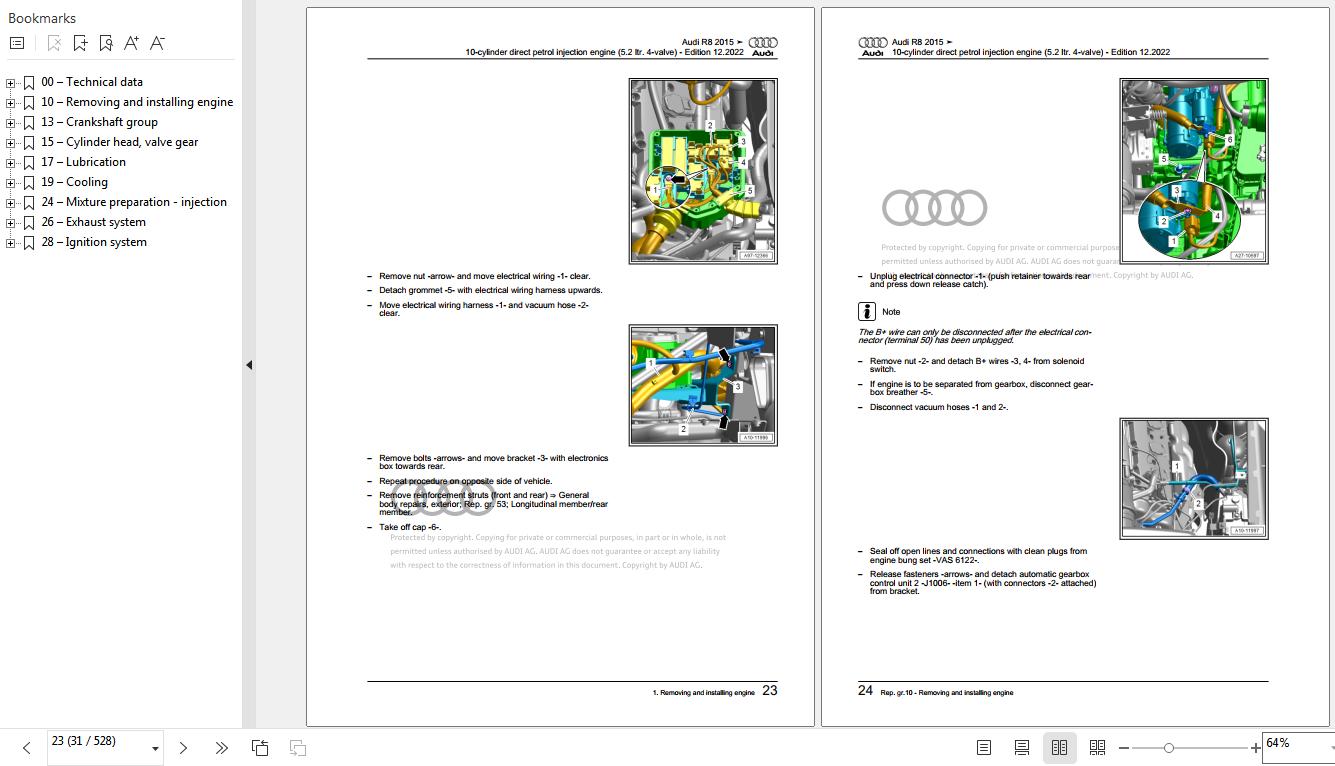Open '19 – Cooling' bookmark
Viewport: 1335px width, 766px height.
coord(74,182)
